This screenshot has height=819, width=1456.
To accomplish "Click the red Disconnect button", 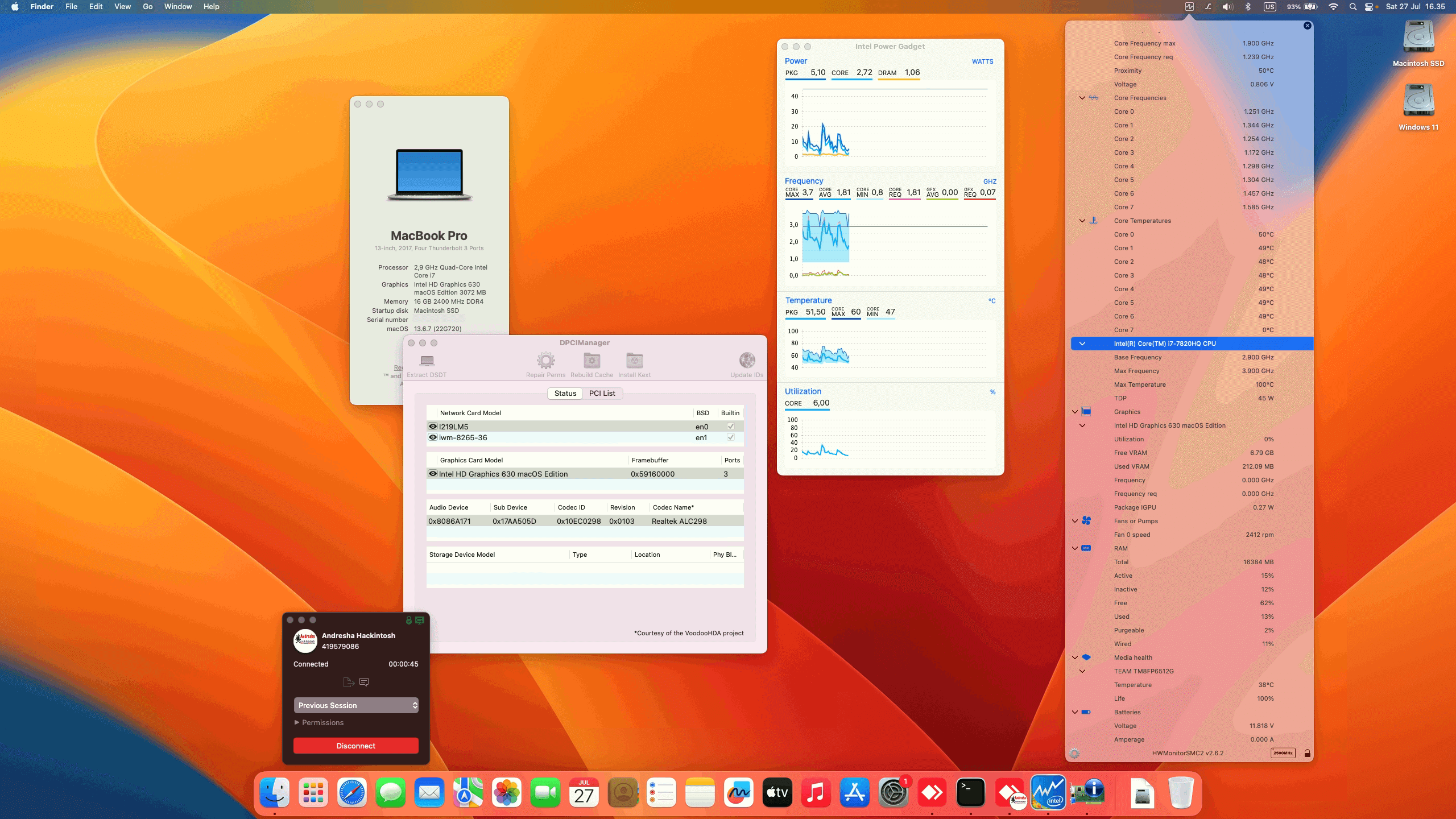I will [356, 746].
